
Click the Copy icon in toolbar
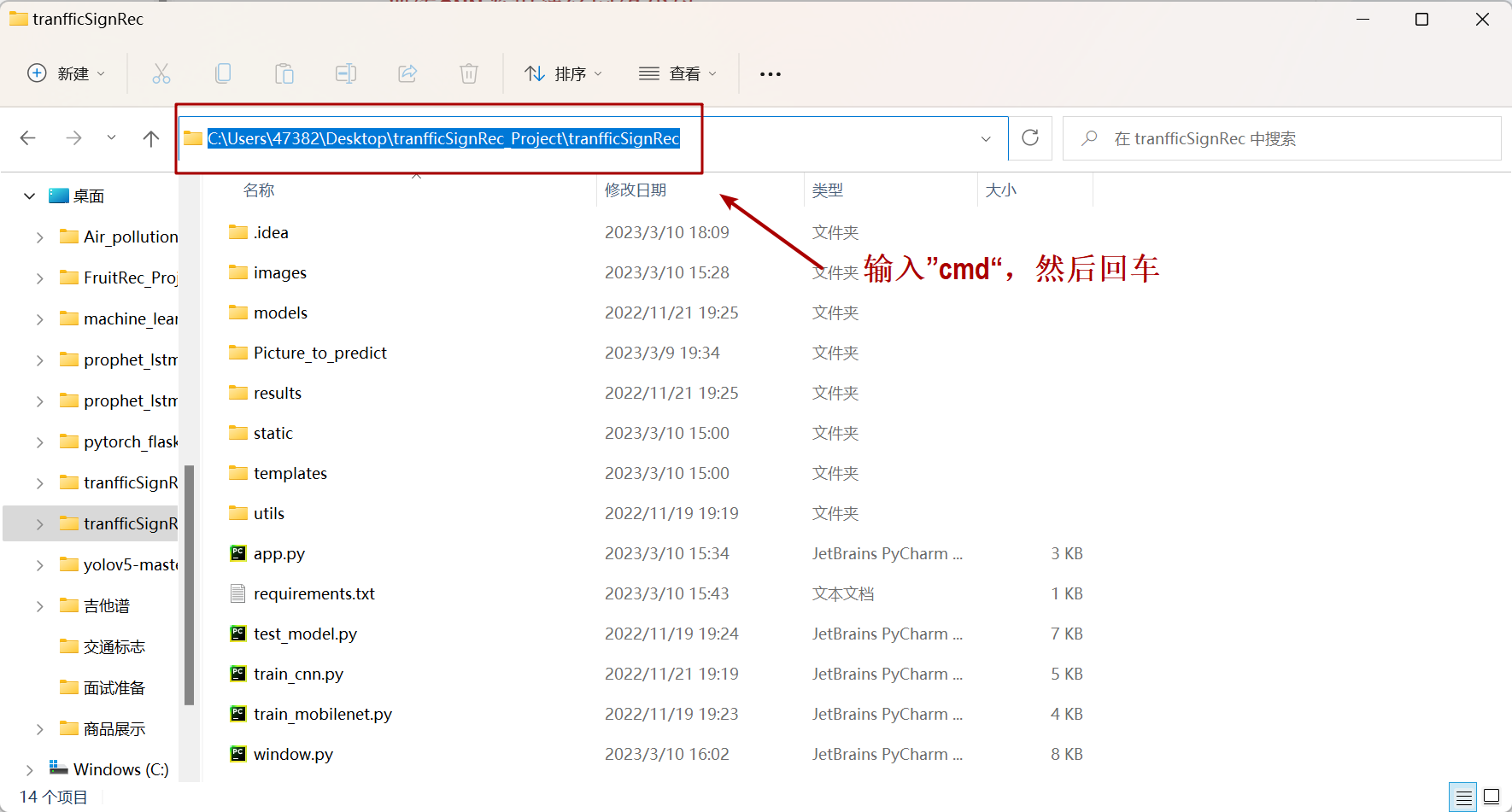coord(223,73)
